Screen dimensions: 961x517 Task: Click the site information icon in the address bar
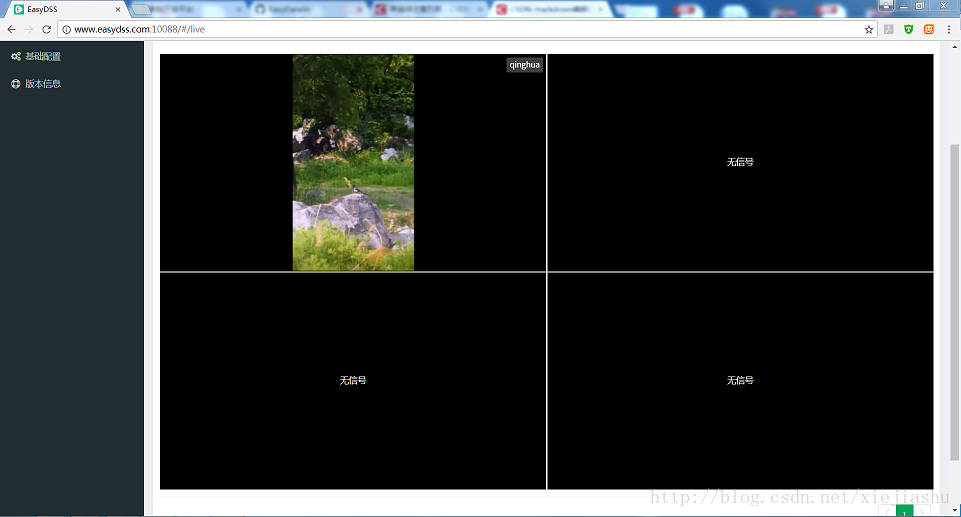(66, 29)
